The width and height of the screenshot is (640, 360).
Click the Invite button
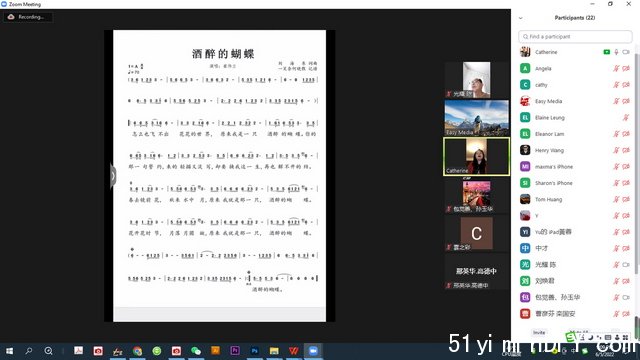pyautogui.click(x=539, y=333)
